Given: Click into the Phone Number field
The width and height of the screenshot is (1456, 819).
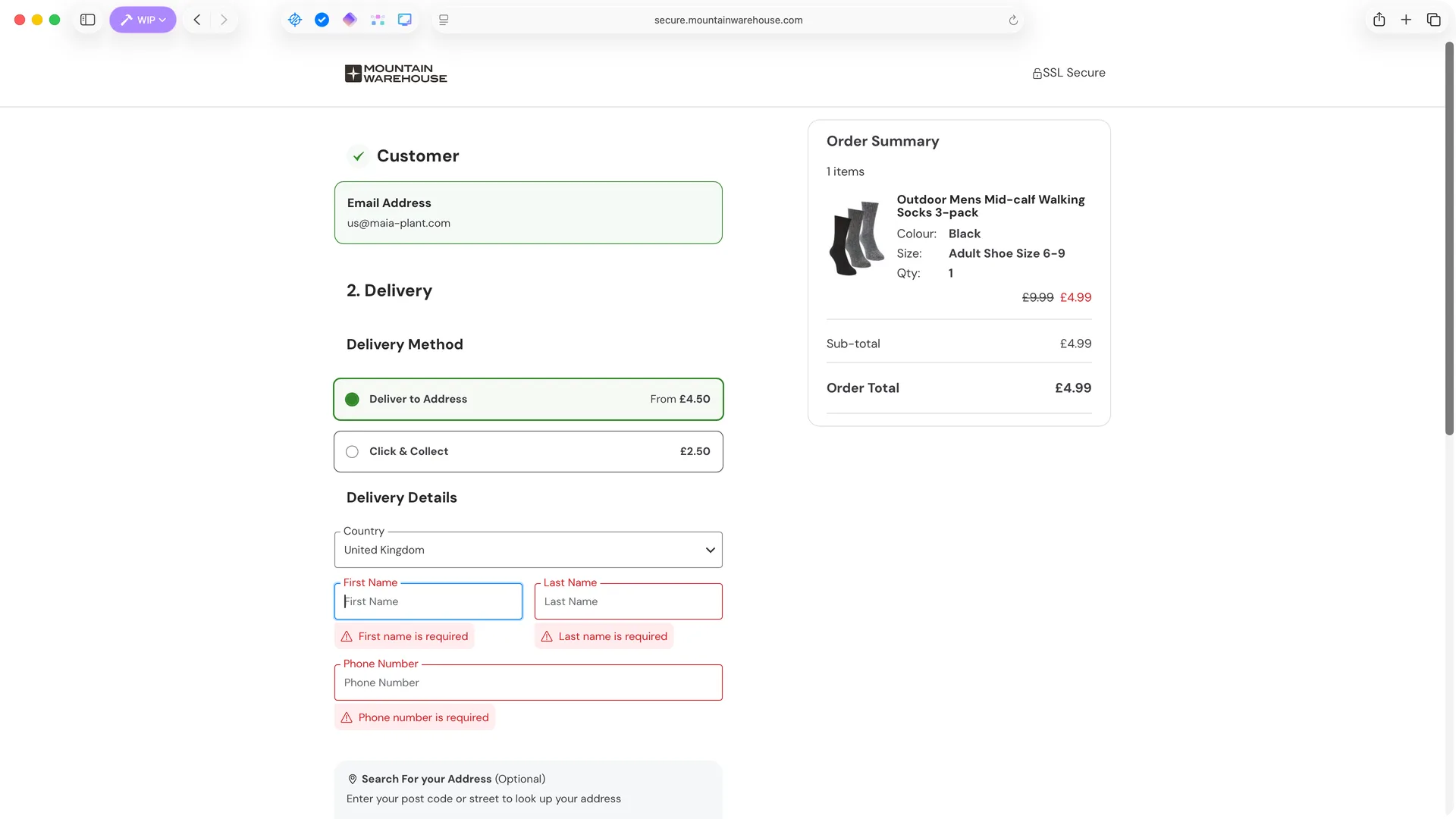Looking at the screenshot, I should tap(528, 682).
